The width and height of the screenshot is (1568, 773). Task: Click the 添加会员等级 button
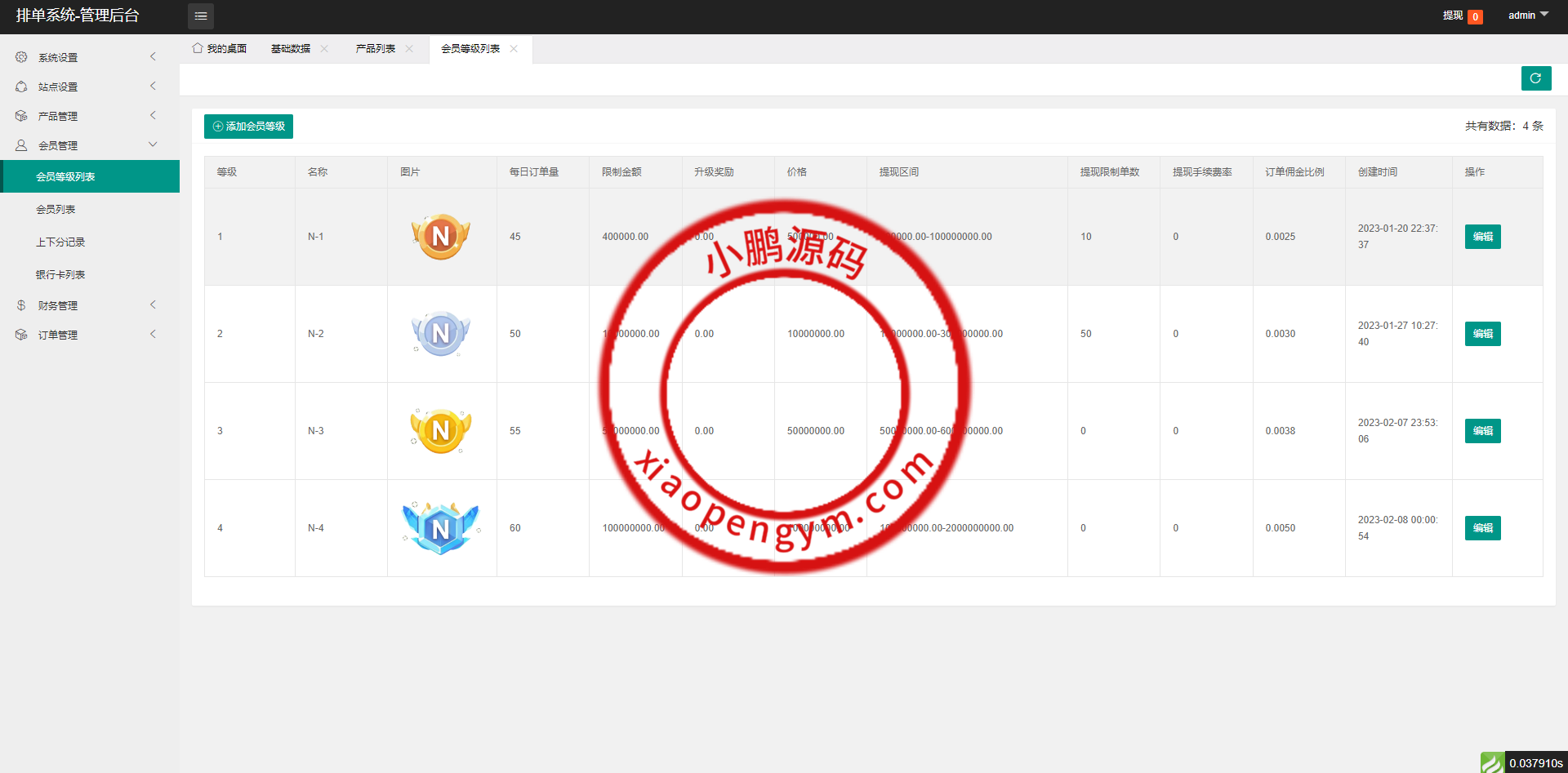coord(248,127)
